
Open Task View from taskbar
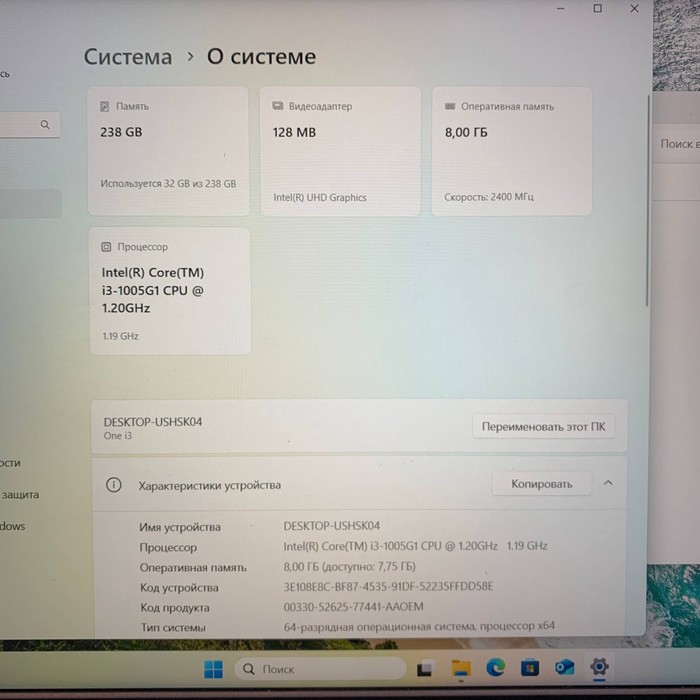point(425,668)
